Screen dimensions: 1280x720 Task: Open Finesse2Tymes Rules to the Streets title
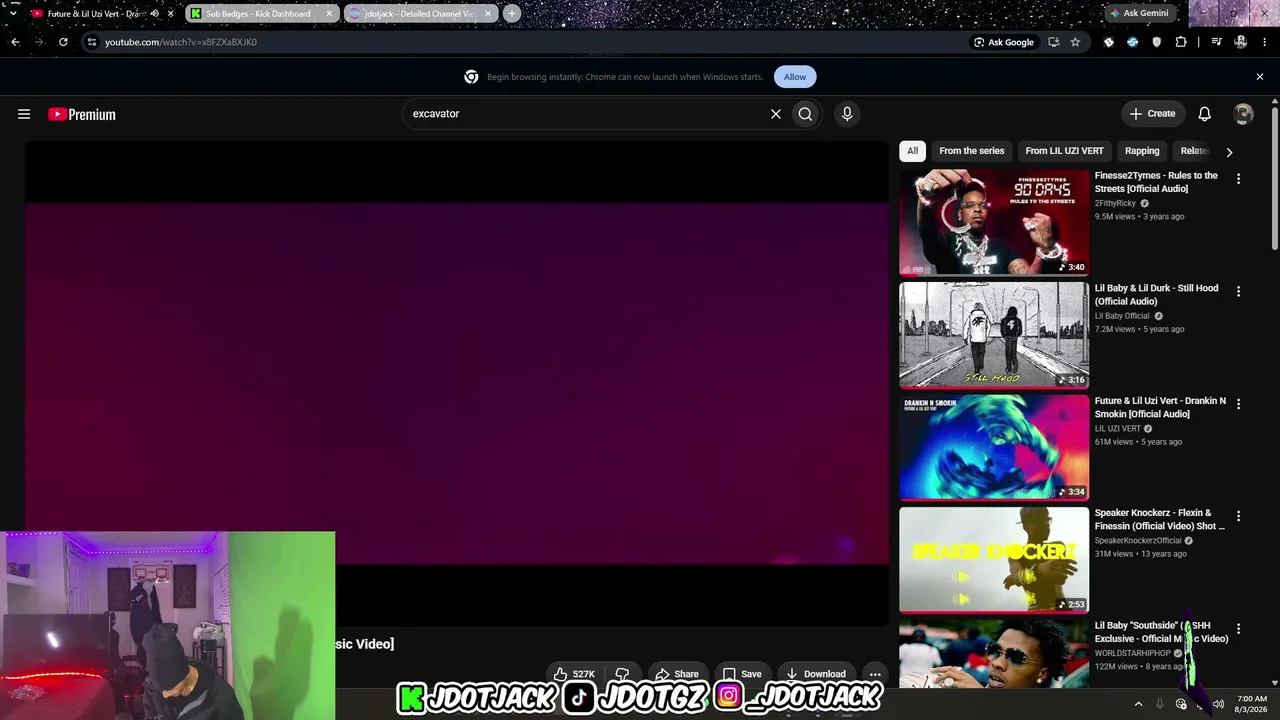coord(1156,182)
